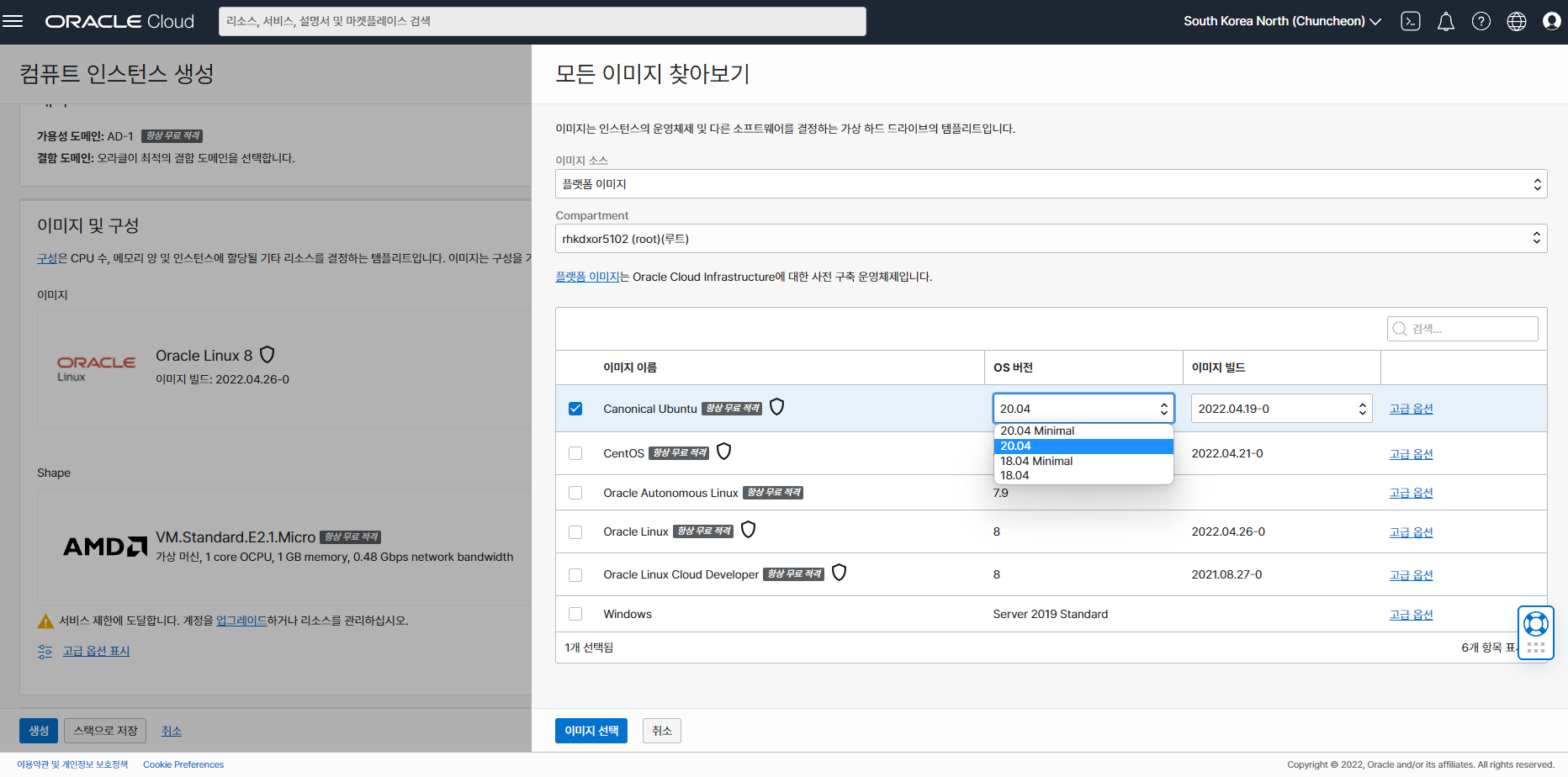The height and width of the screenshot is (777, 1568).
Task: Click the 이미지 선택 button
Action: pyautogui.click(x=591, y=731)
